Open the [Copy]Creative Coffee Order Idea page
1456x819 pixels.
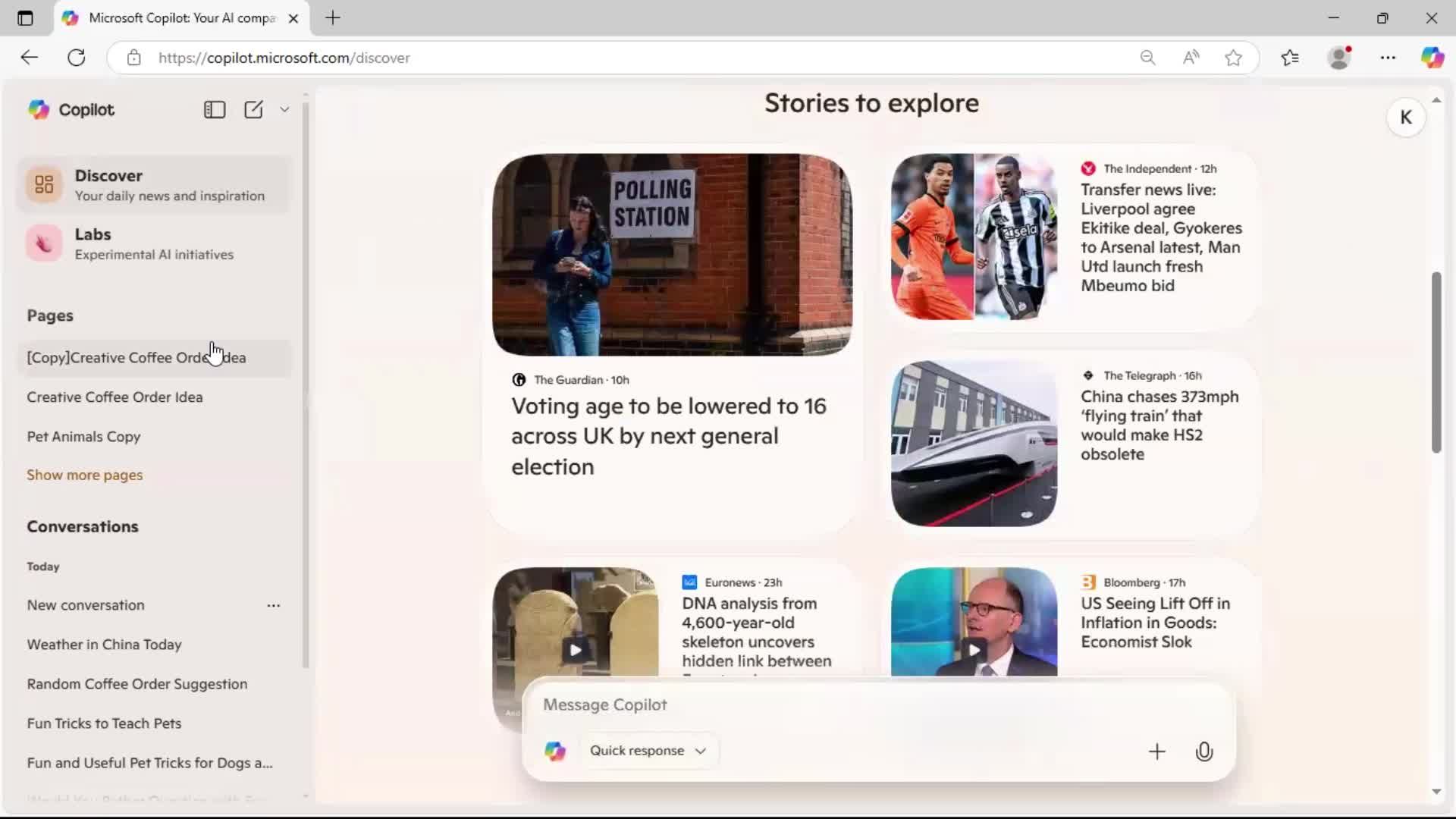154,358
